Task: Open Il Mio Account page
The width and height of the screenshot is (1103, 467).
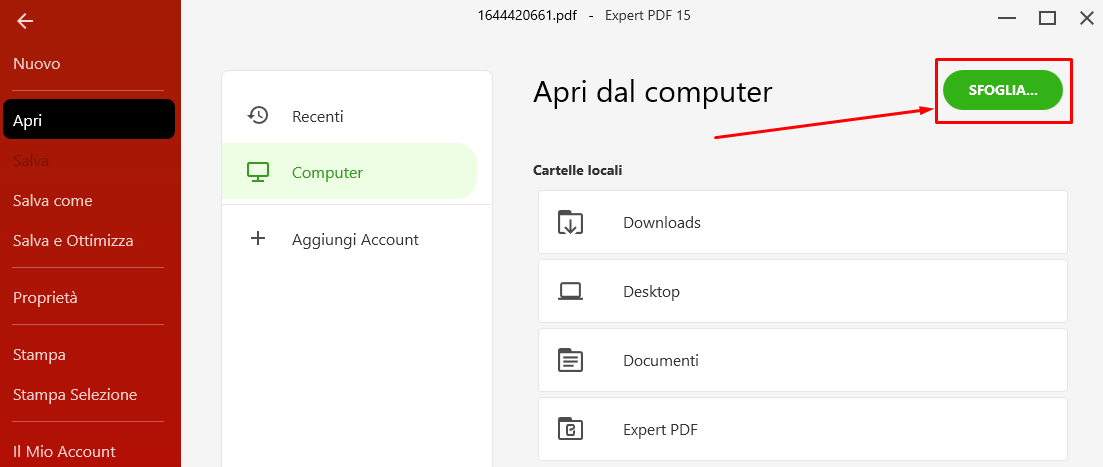Action: point(64,452)
